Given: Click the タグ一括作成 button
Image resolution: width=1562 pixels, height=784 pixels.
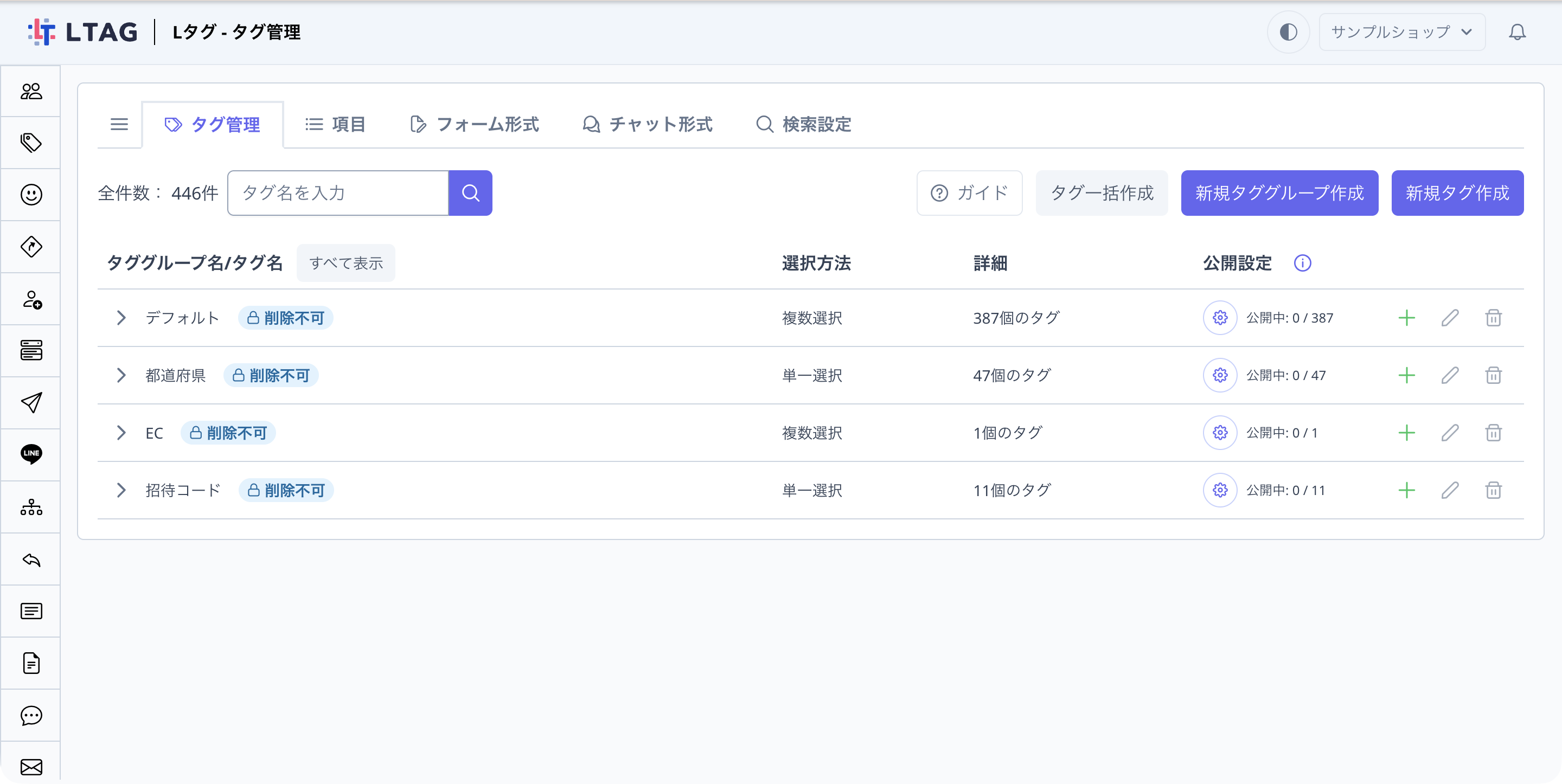Looking at the screenshot, I should coord(1101,193).
